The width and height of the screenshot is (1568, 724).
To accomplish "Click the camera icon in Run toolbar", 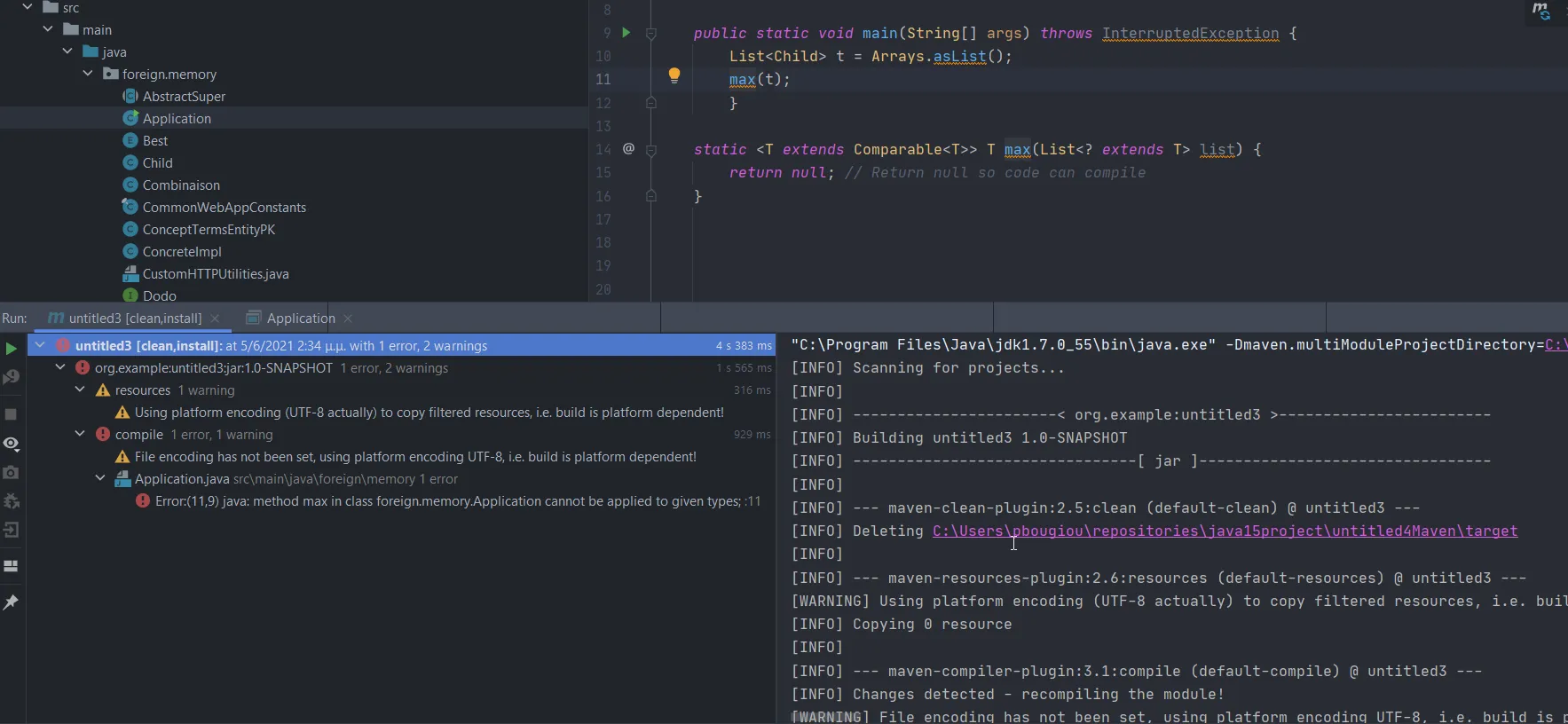I will (x=11, y=473).
